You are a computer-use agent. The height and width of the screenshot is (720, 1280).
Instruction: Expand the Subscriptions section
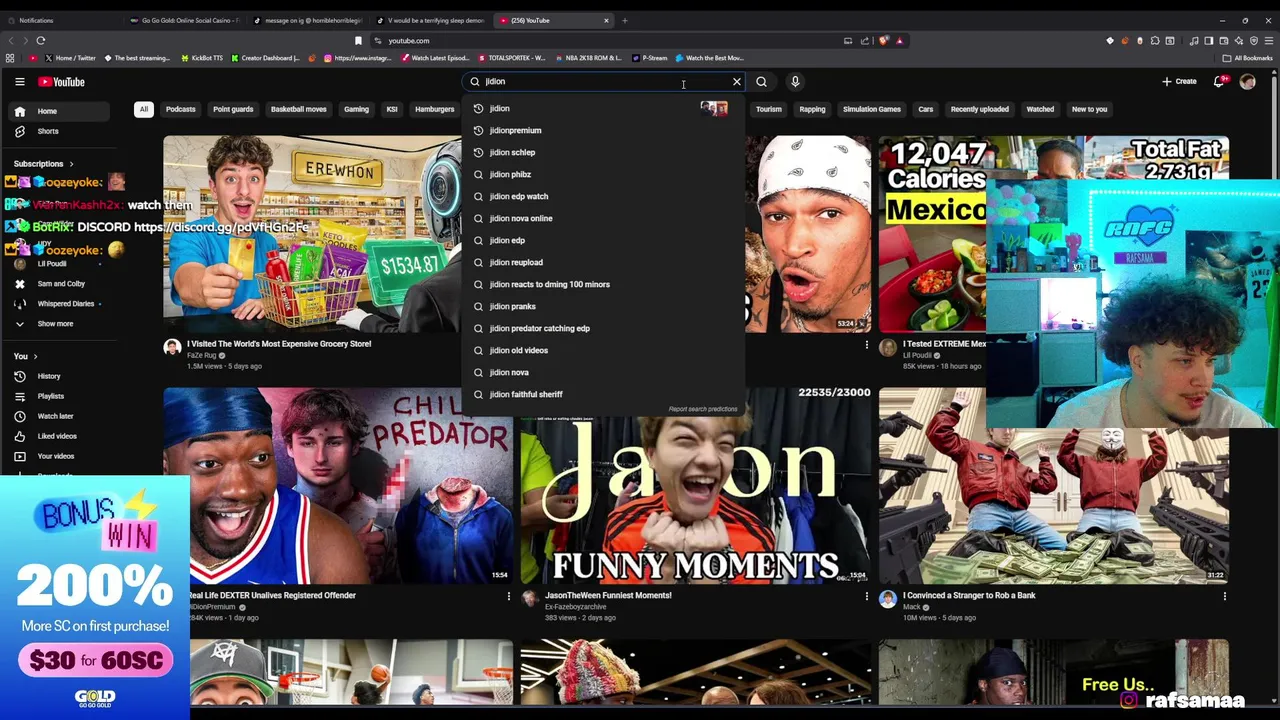point(43,163)
